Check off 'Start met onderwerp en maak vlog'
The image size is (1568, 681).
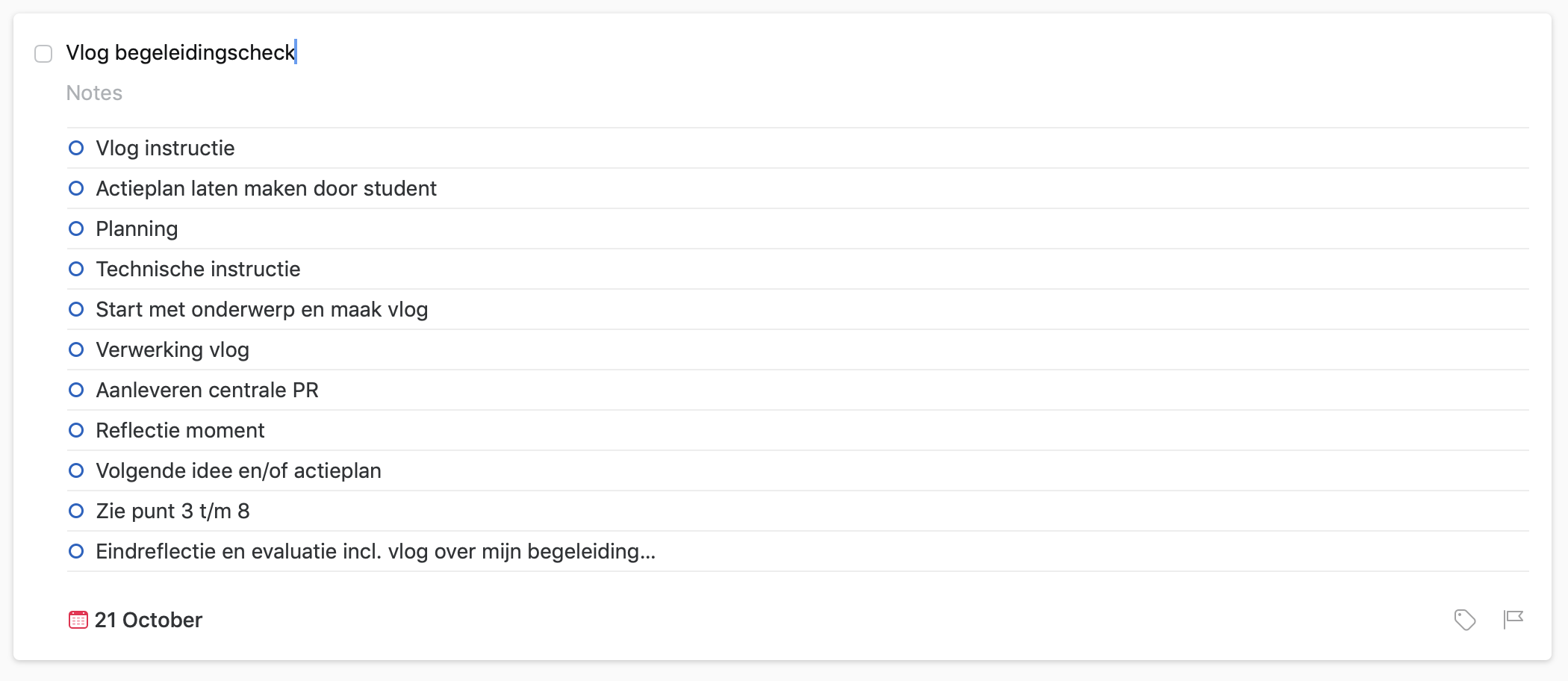click(76, 309)
